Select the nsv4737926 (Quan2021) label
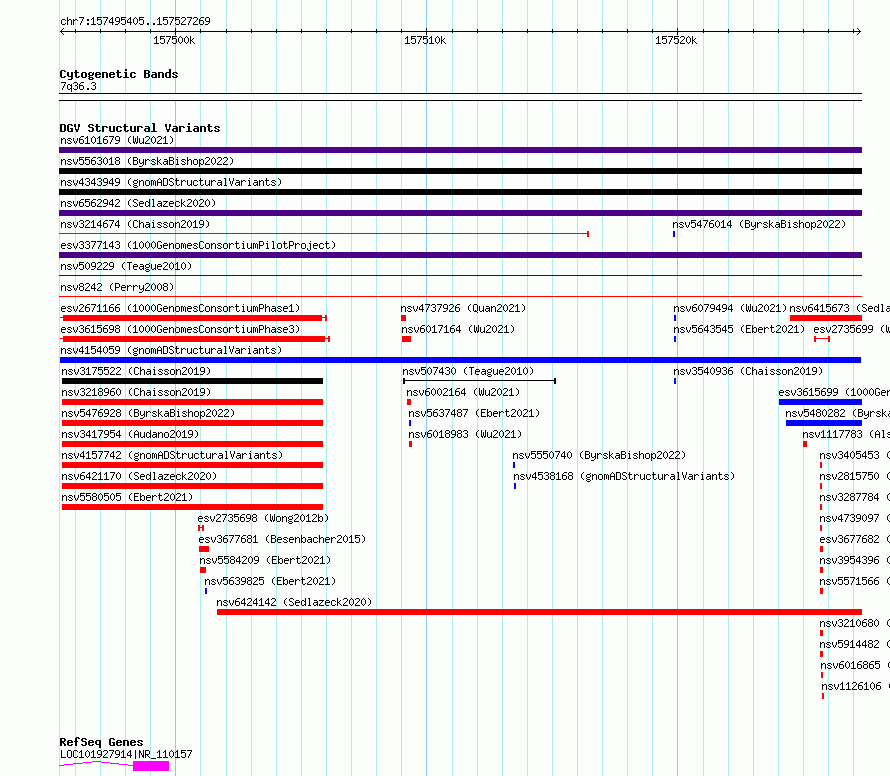Image resolution: width=890 pixels, height=776 pixels. coord(463,308)
